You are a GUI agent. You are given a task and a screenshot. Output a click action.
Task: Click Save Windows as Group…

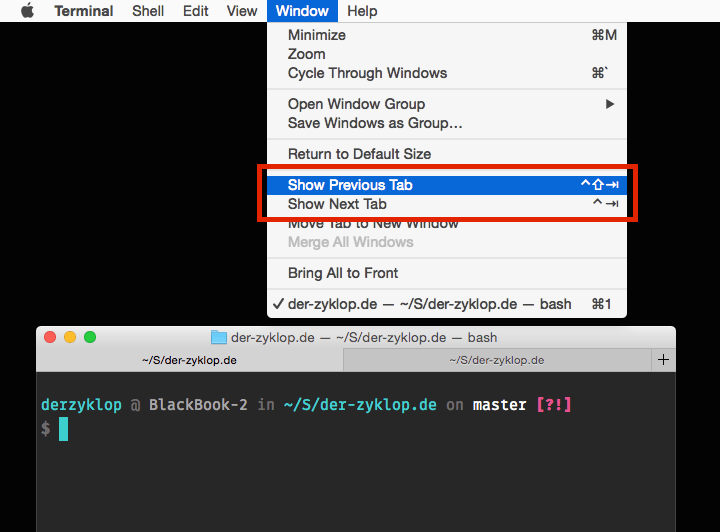[375, 123]
